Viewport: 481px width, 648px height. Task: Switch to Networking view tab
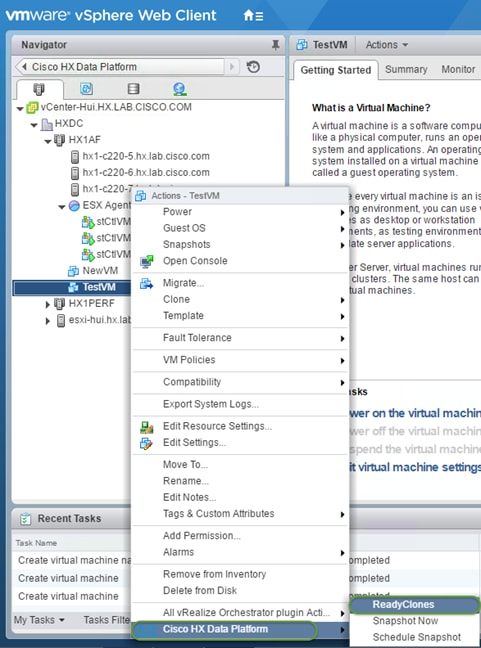click(x=179, y=88)
